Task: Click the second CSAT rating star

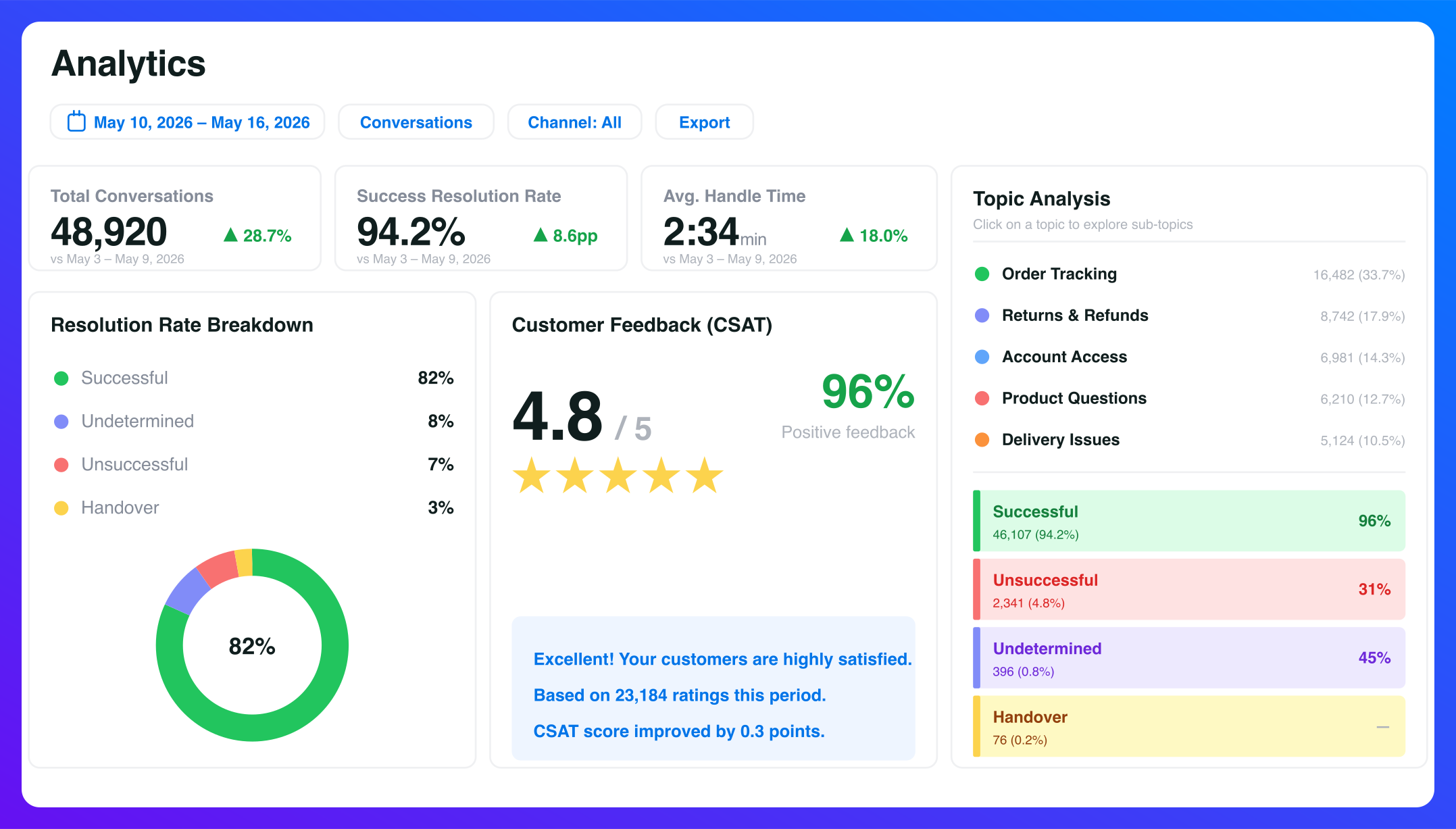Action: (x=575, y=475)
